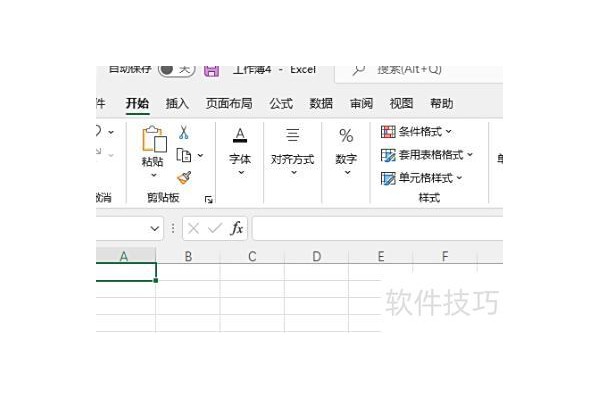Click the formula bar confirm checkmark
This screenshot has height=400, width=600.
[215, 229]
